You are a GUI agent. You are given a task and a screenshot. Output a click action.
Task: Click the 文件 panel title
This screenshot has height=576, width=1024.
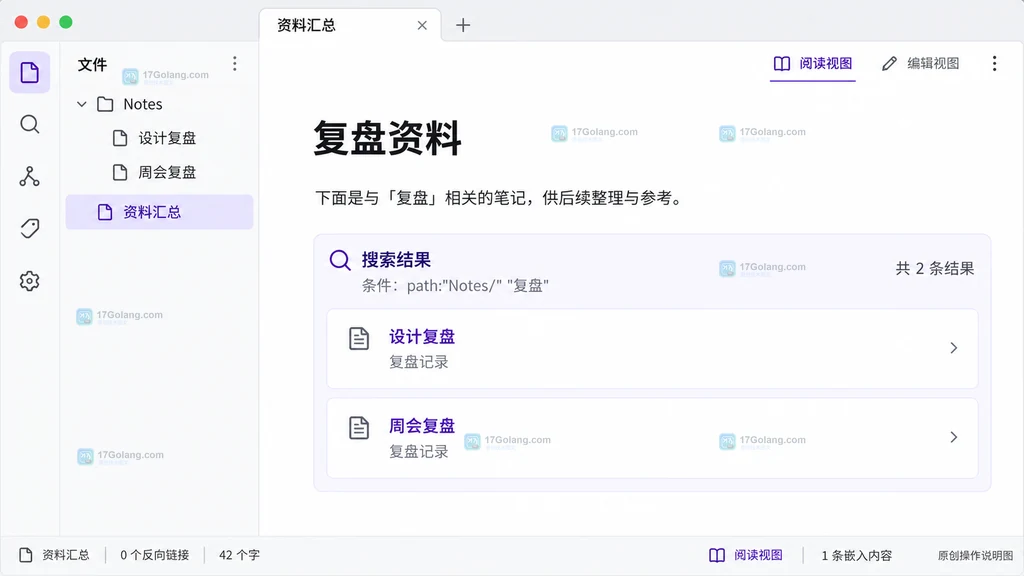92,65
